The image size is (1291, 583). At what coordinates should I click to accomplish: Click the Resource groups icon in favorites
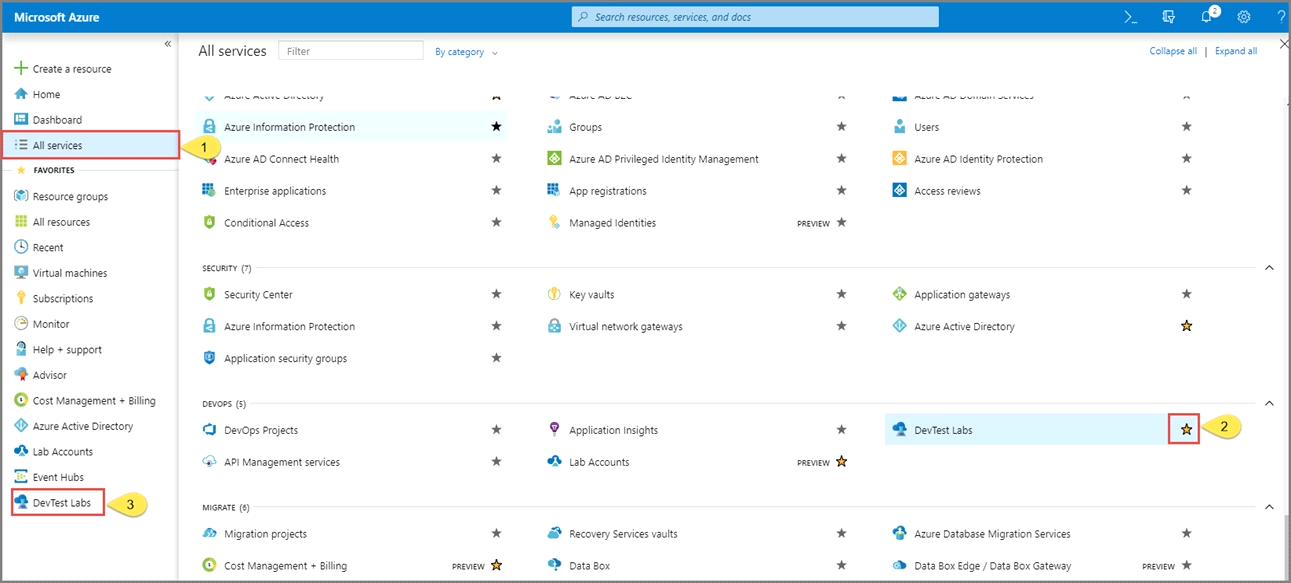click(x=20, y=197)
